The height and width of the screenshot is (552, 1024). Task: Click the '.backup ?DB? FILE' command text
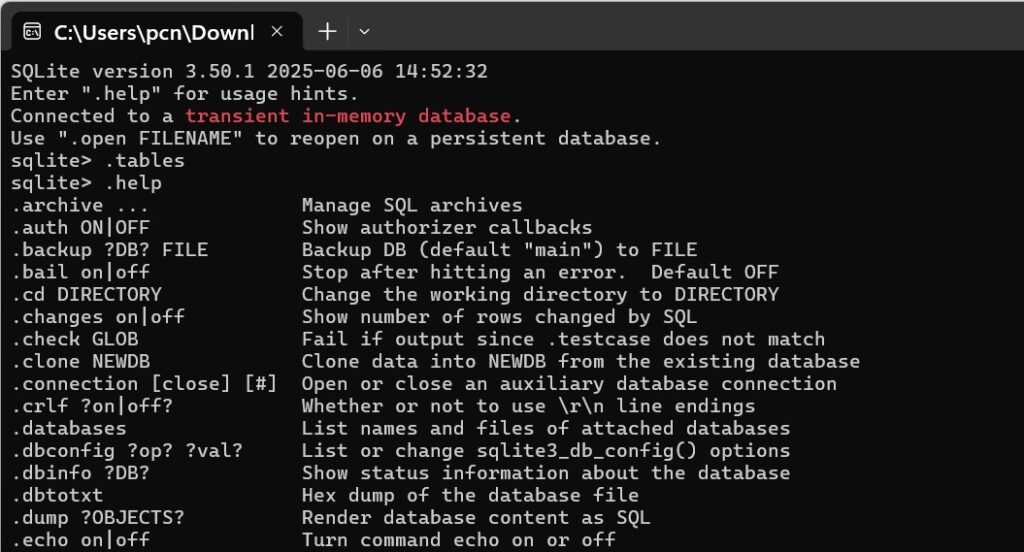tap(110, 250)
